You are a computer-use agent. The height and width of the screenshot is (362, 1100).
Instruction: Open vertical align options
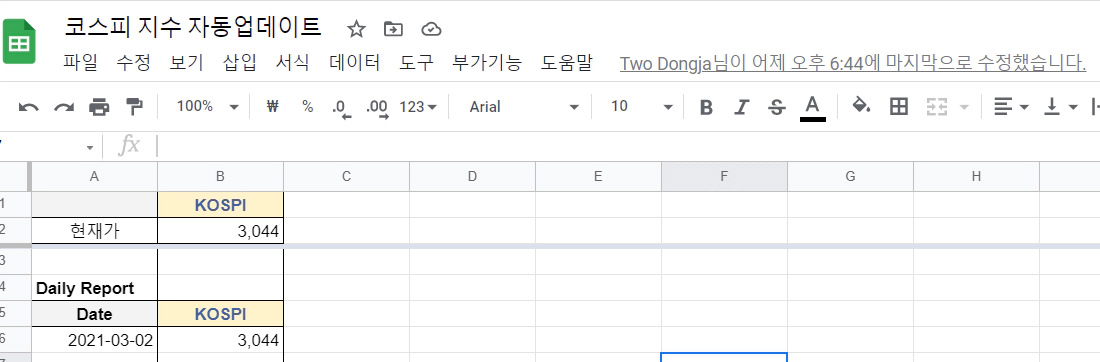click(1061, 107)
